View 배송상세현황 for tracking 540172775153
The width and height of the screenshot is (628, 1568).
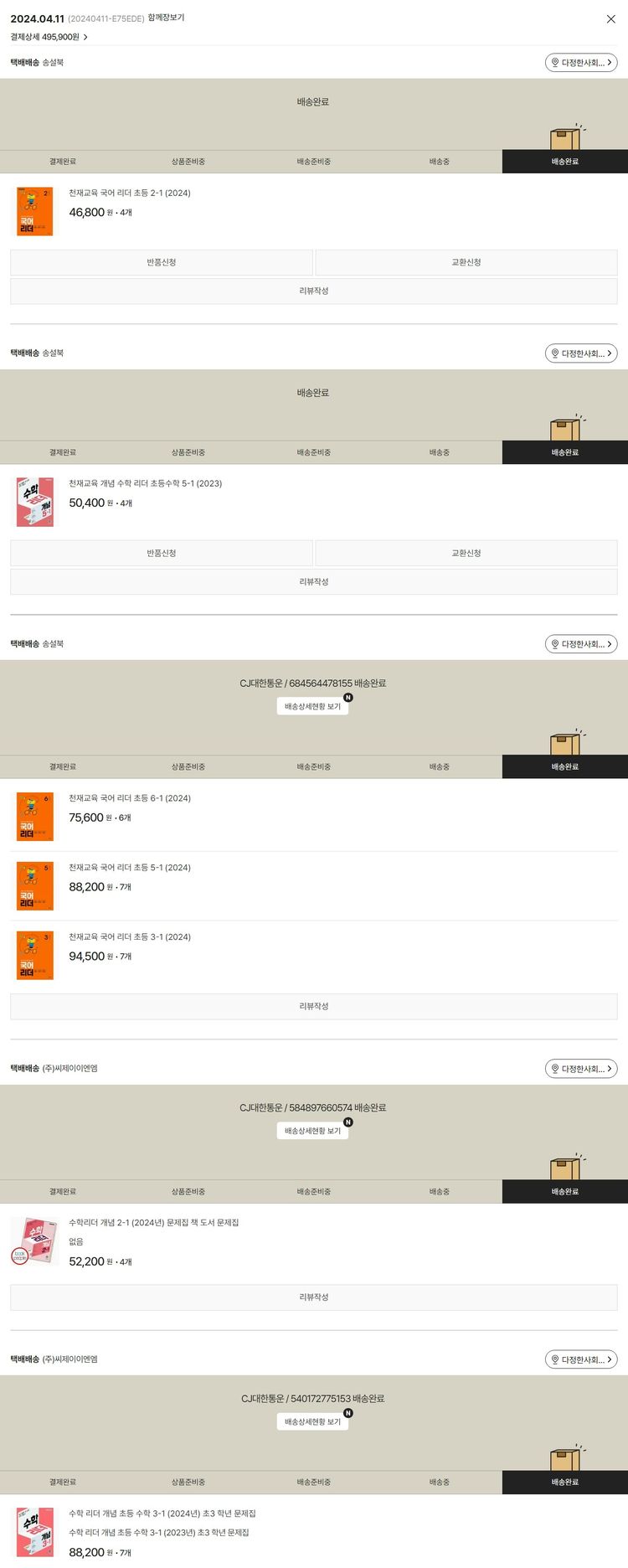pos(312,1421)
